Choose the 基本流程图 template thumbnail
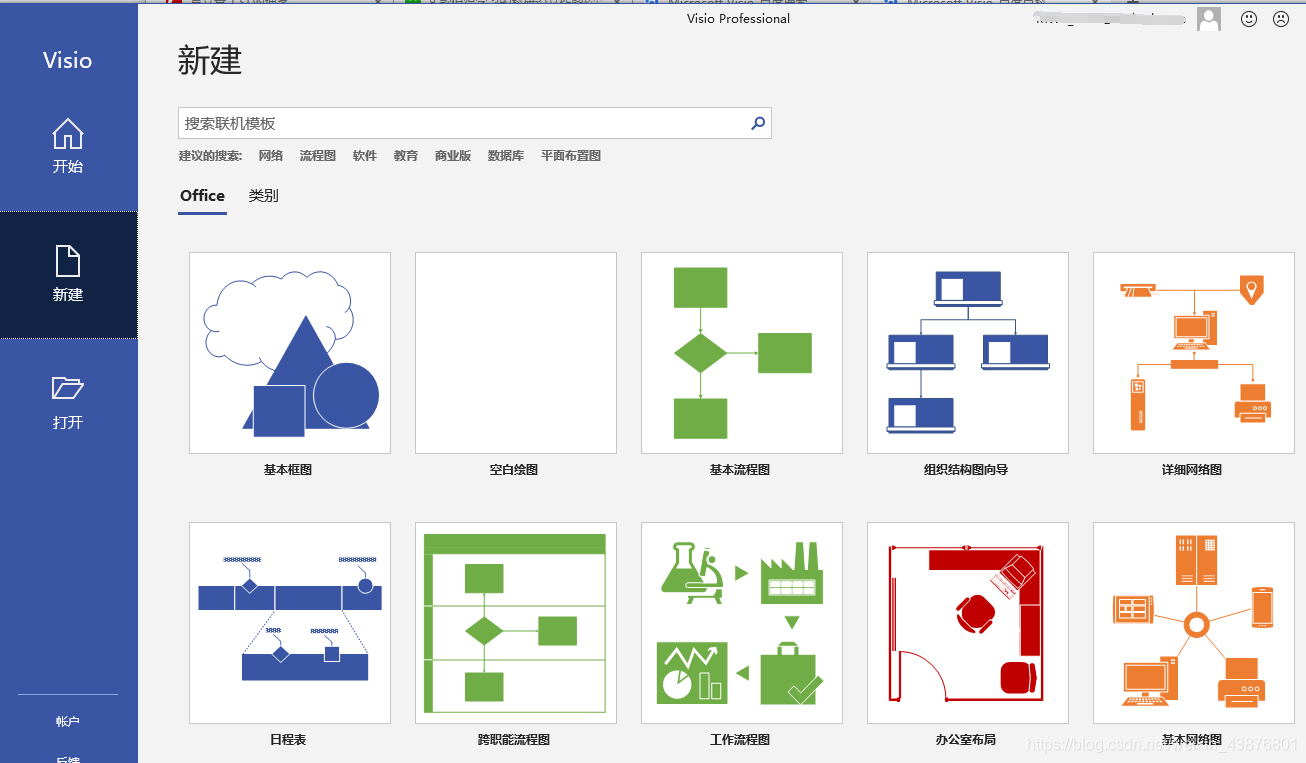The width and height of the screenshot is (1306, 763). [742, 353]
